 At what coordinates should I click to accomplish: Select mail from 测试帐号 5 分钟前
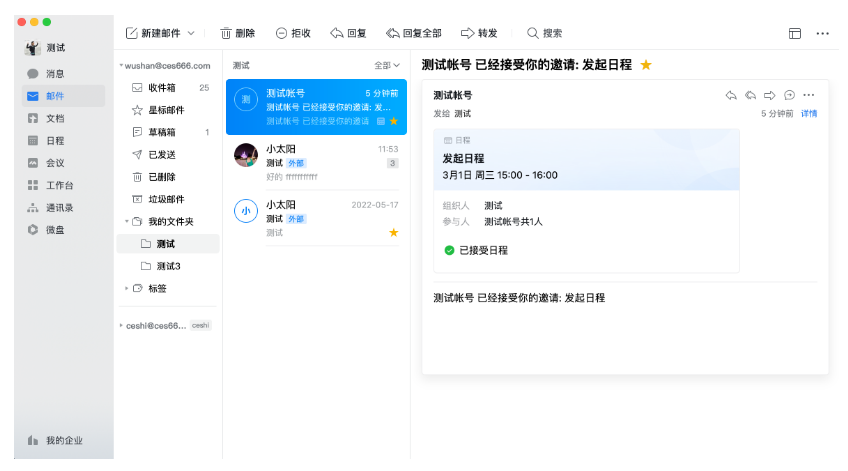316,107
